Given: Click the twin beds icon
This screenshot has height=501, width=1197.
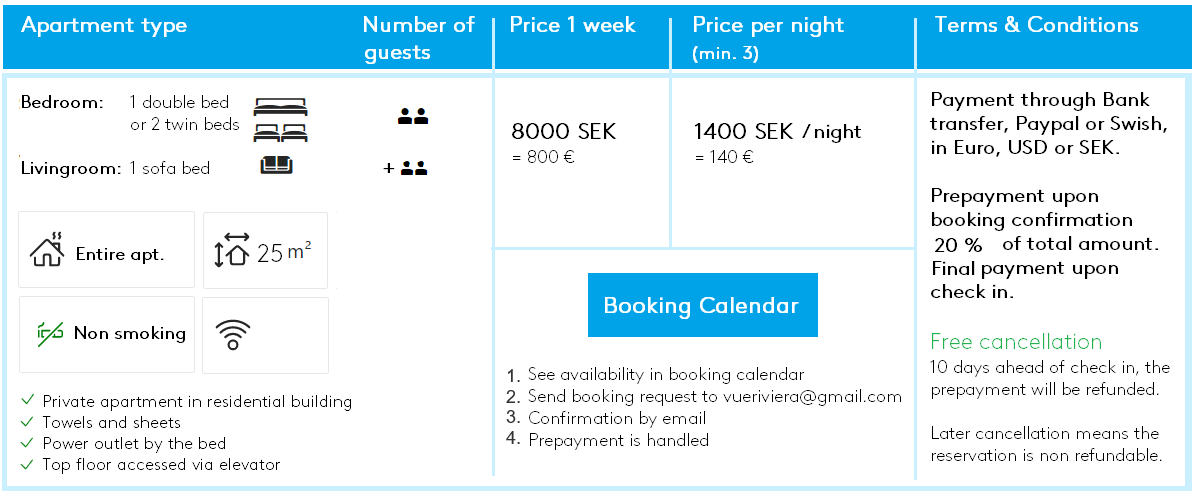Looking at the screenshot, I should (280, 133).
